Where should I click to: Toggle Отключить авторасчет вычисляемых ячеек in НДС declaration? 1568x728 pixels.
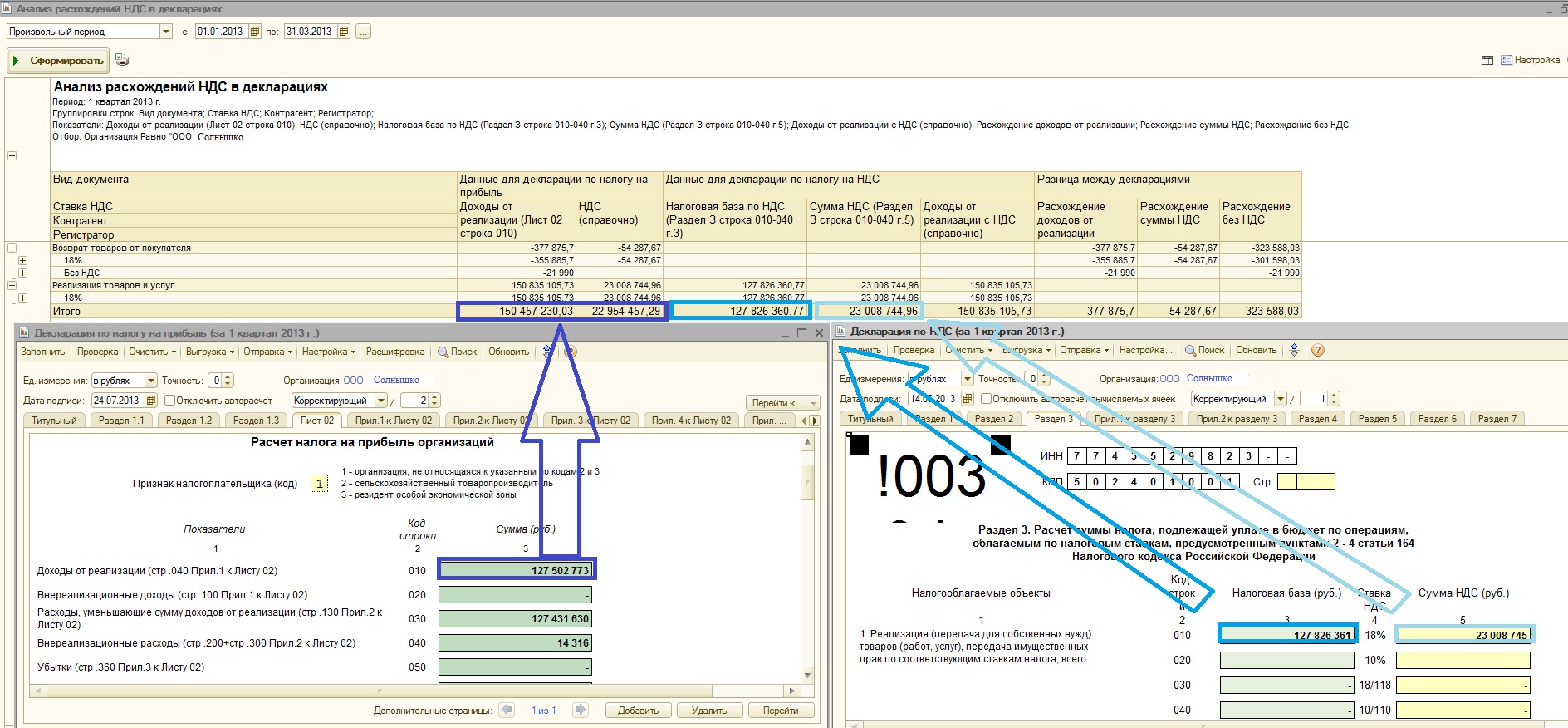point(986,399)
